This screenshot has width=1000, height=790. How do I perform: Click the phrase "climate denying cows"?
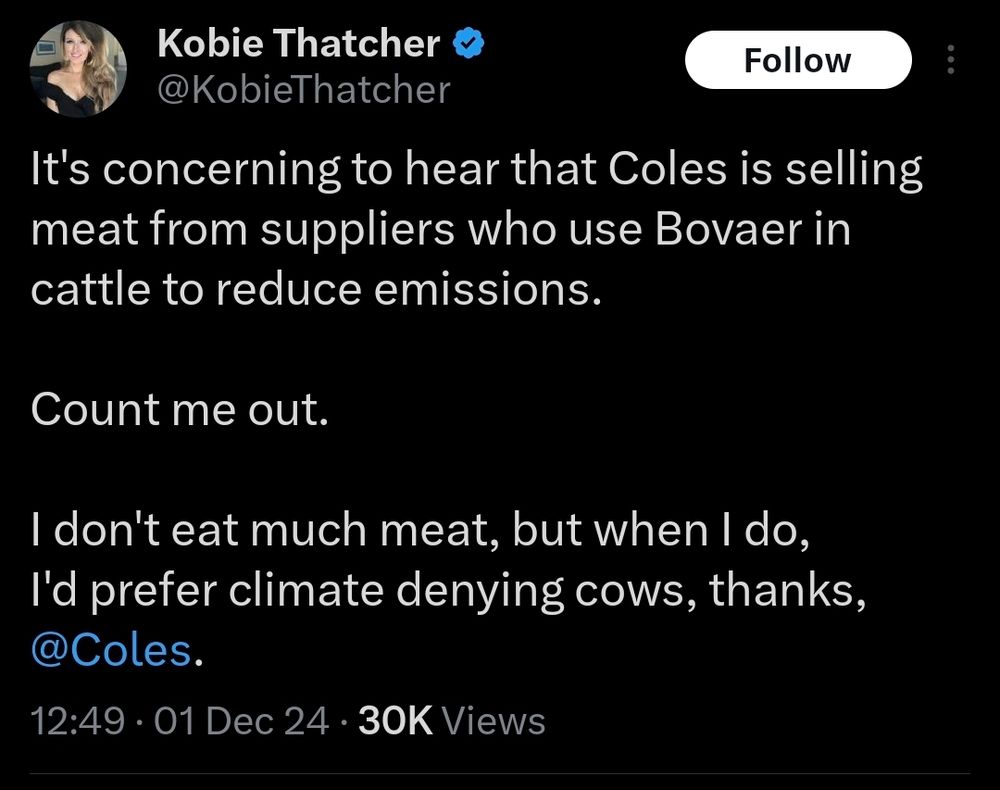[x=464, y=591]
